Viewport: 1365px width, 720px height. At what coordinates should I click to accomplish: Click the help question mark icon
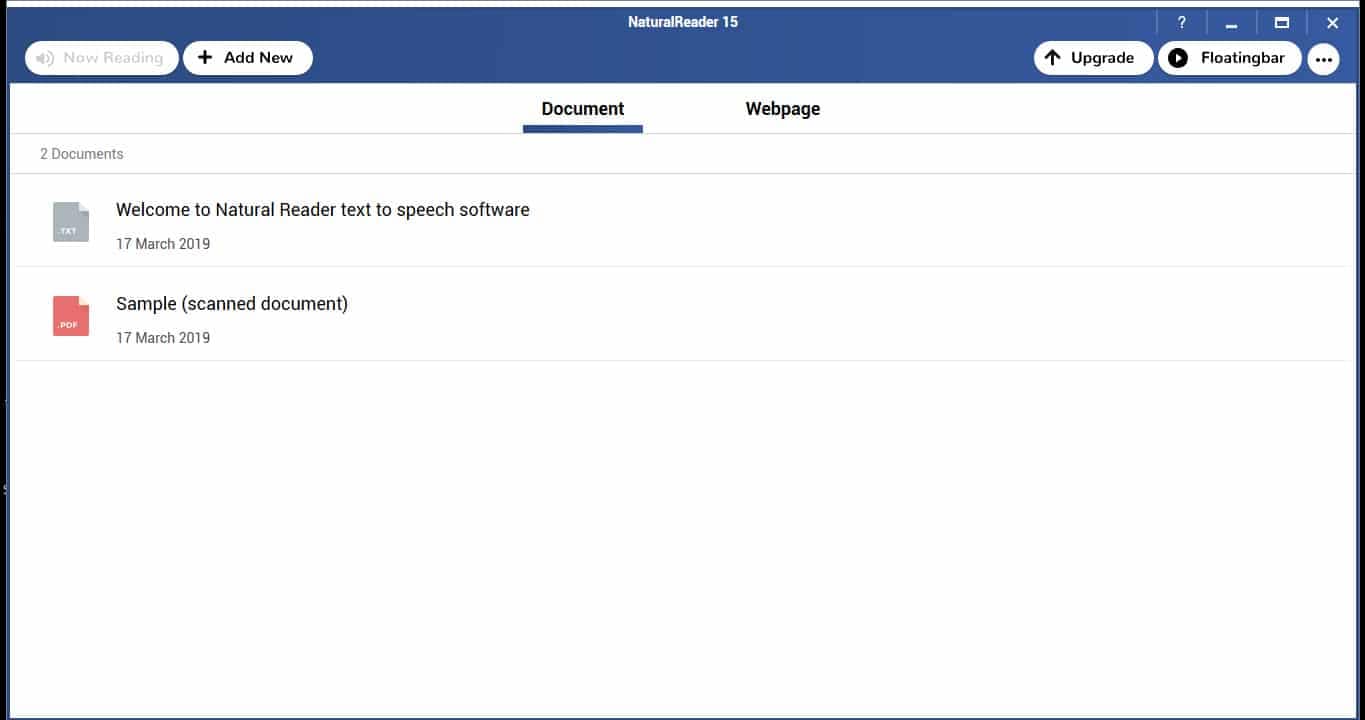pos(1181,23)
